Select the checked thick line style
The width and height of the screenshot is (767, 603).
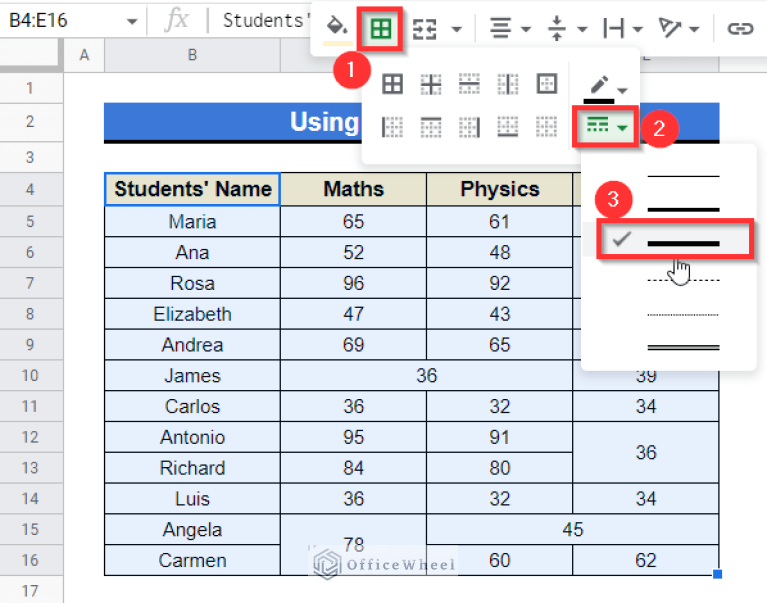[x=683, y=242]
